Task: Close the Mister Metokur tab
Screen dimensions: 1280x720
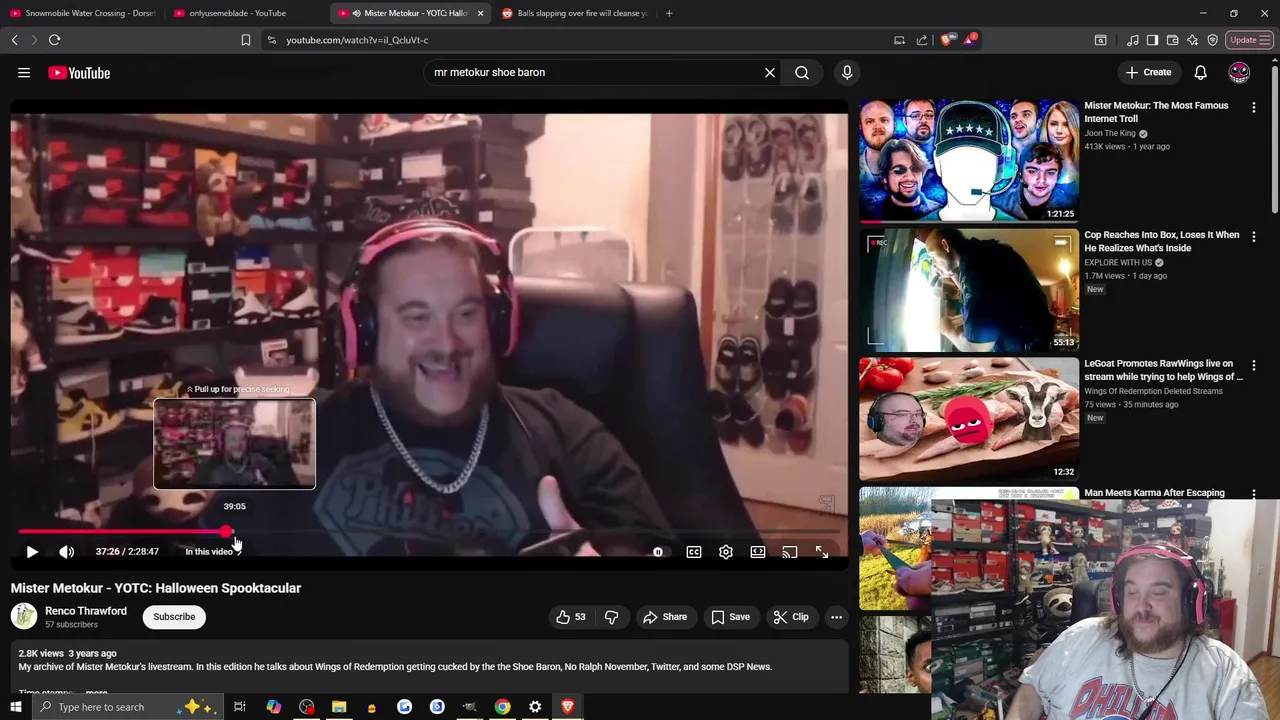Action: [480, 13]
